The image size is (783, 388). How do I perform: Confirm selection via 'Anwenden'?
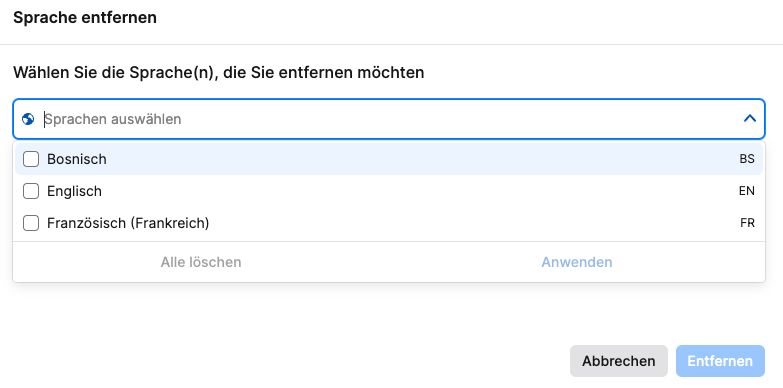tap(577, 262)
